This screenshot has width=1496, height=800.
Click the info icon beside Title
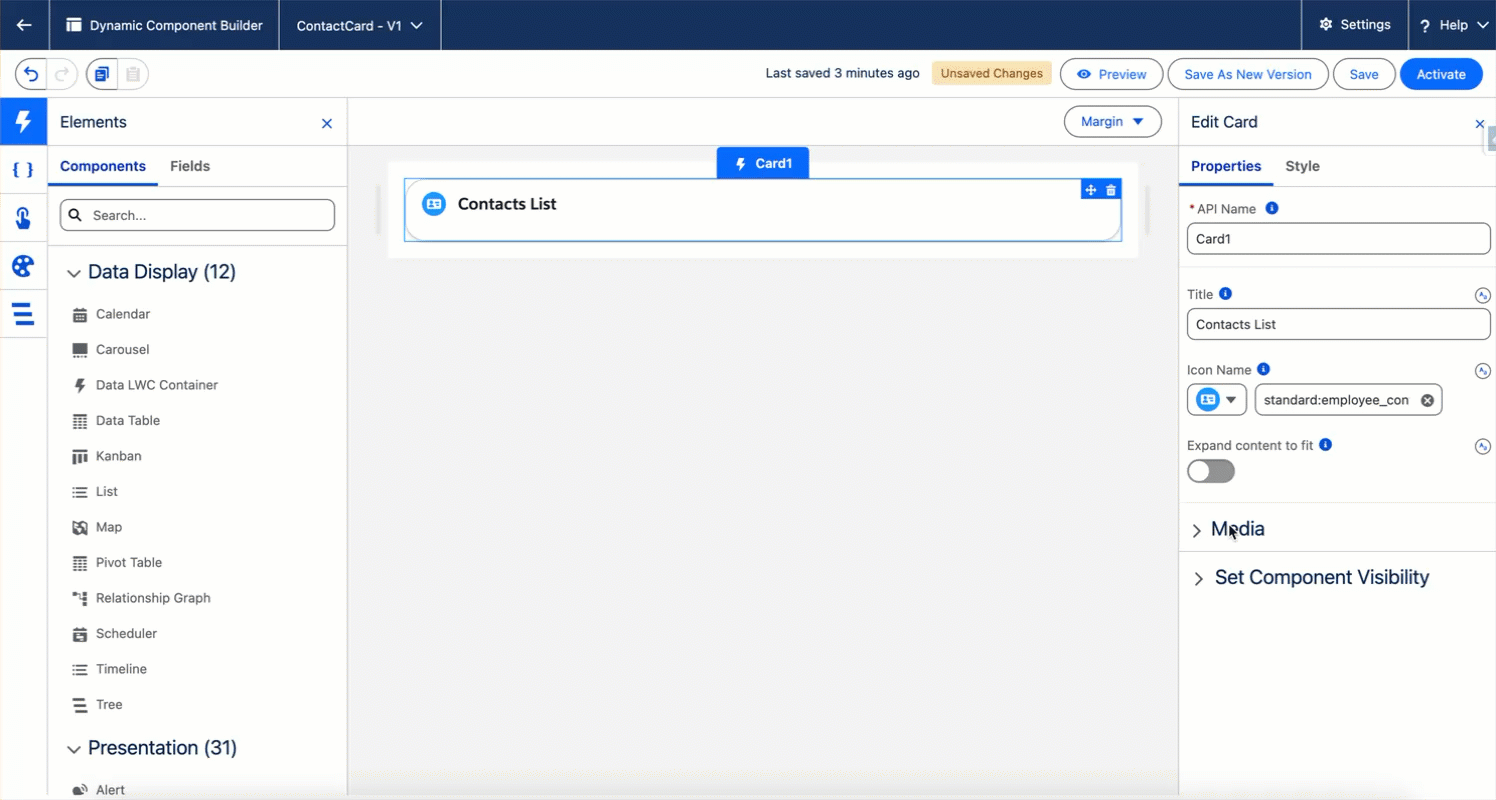pyautogui.click(x=1225, y=294)
